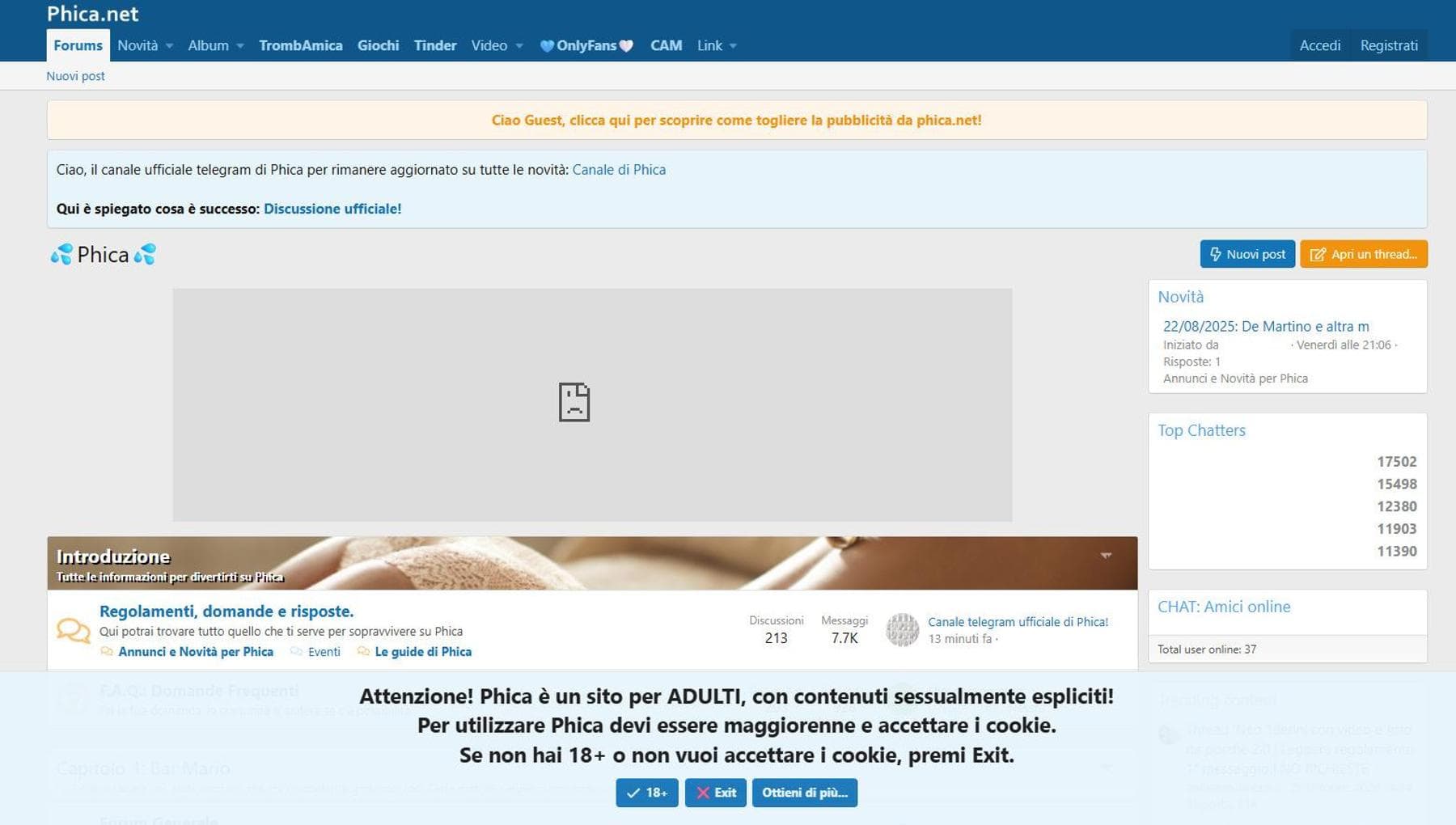Click the Total user online: 37 text
This screenshot has height=825, width=1456.
coord(1207,649)
